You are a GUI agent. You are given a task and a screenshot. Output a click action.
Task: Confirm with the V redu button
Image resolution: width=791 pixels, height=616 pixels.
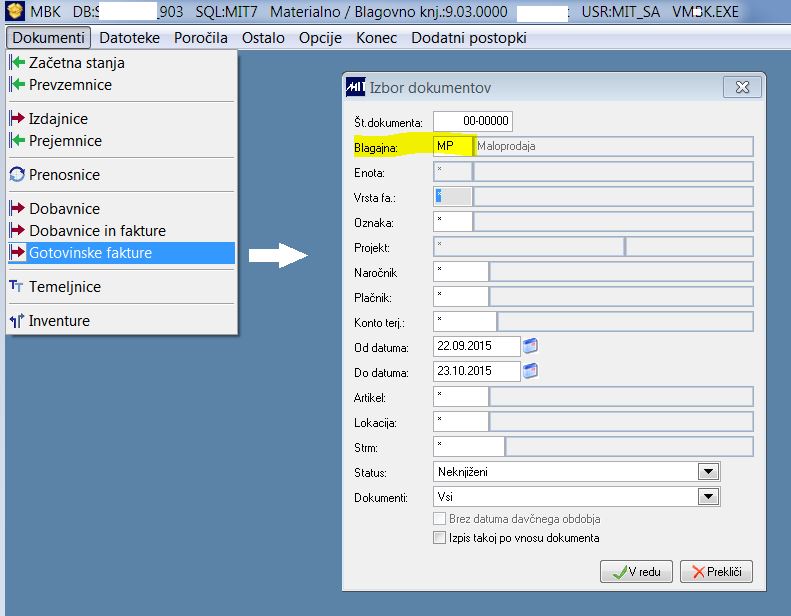[636, 572]
